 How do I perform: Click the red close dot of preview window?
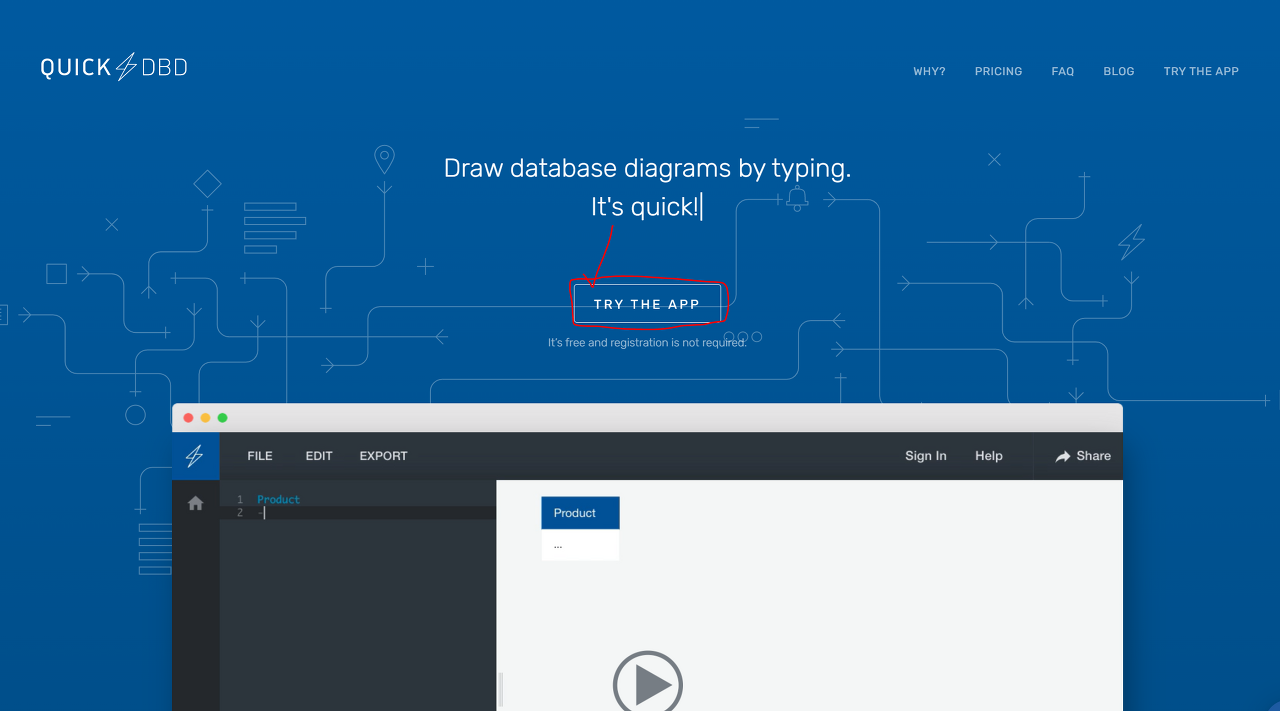pyautogui.click(x=189, y=418)
